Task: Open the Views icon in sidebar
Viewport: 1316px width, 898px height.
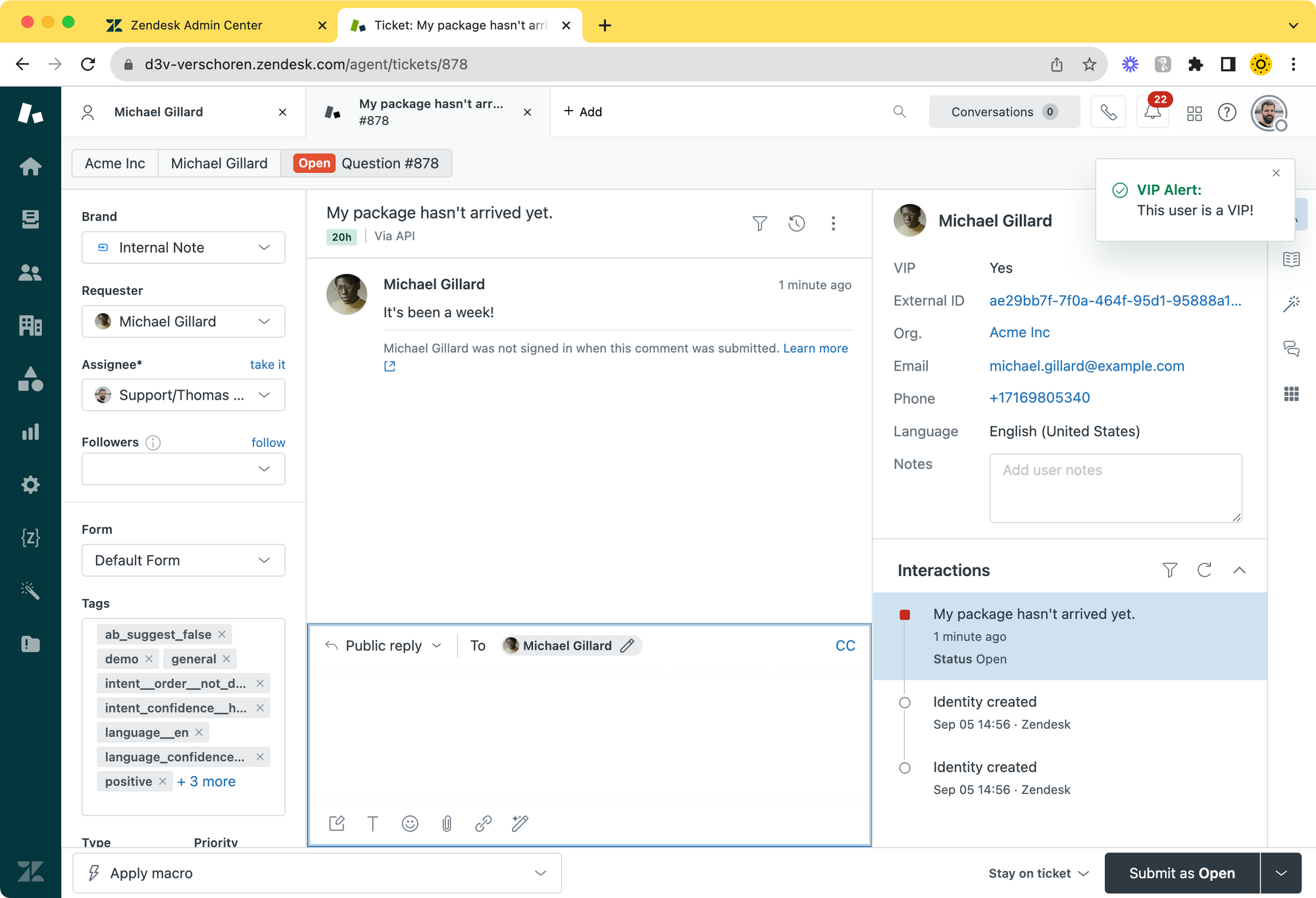Action: click(30, 219)
